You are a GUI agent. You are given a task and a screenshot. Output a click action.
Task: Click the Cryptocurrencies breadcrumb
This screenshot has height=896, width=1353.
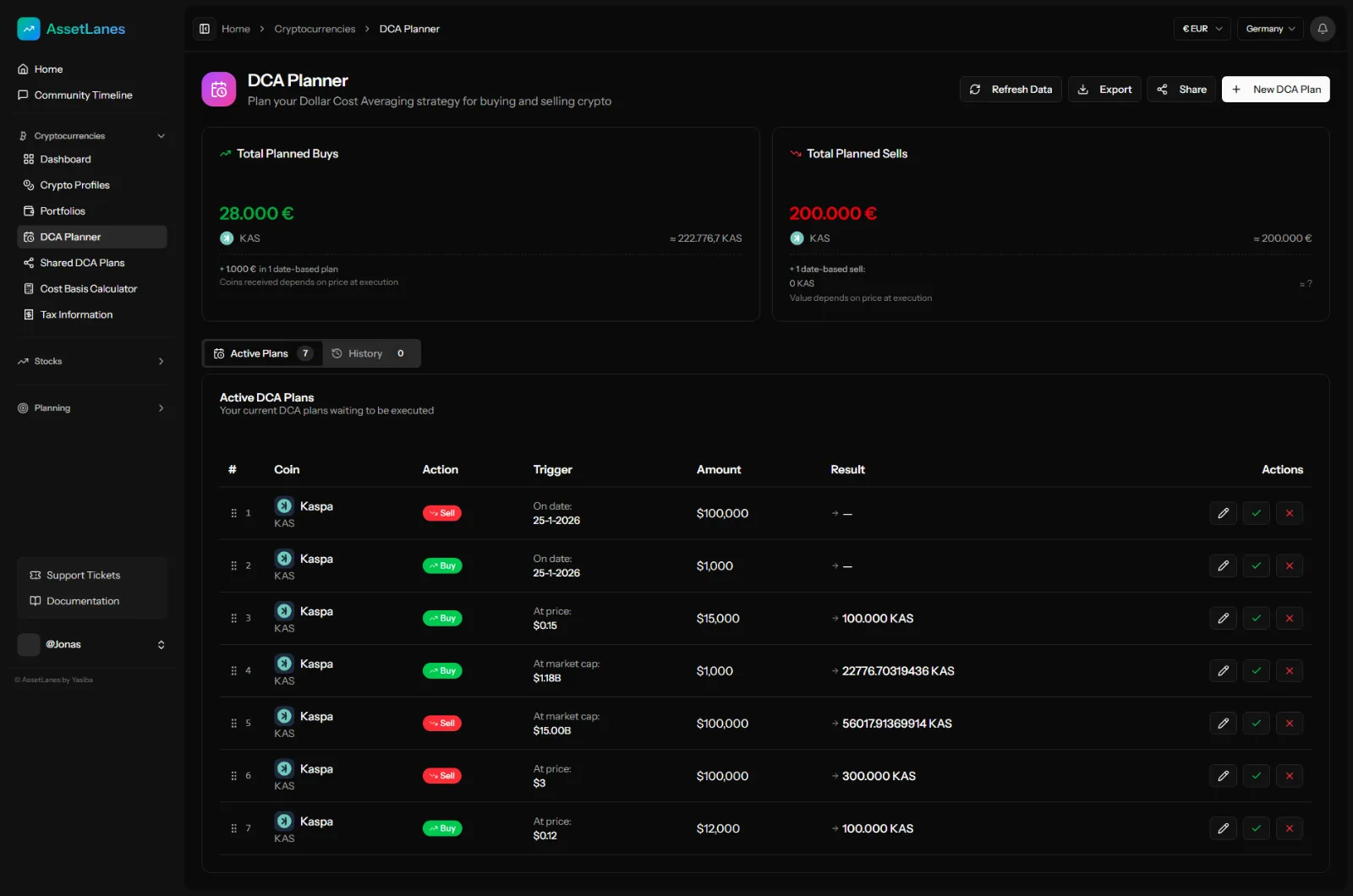point(315,29)
